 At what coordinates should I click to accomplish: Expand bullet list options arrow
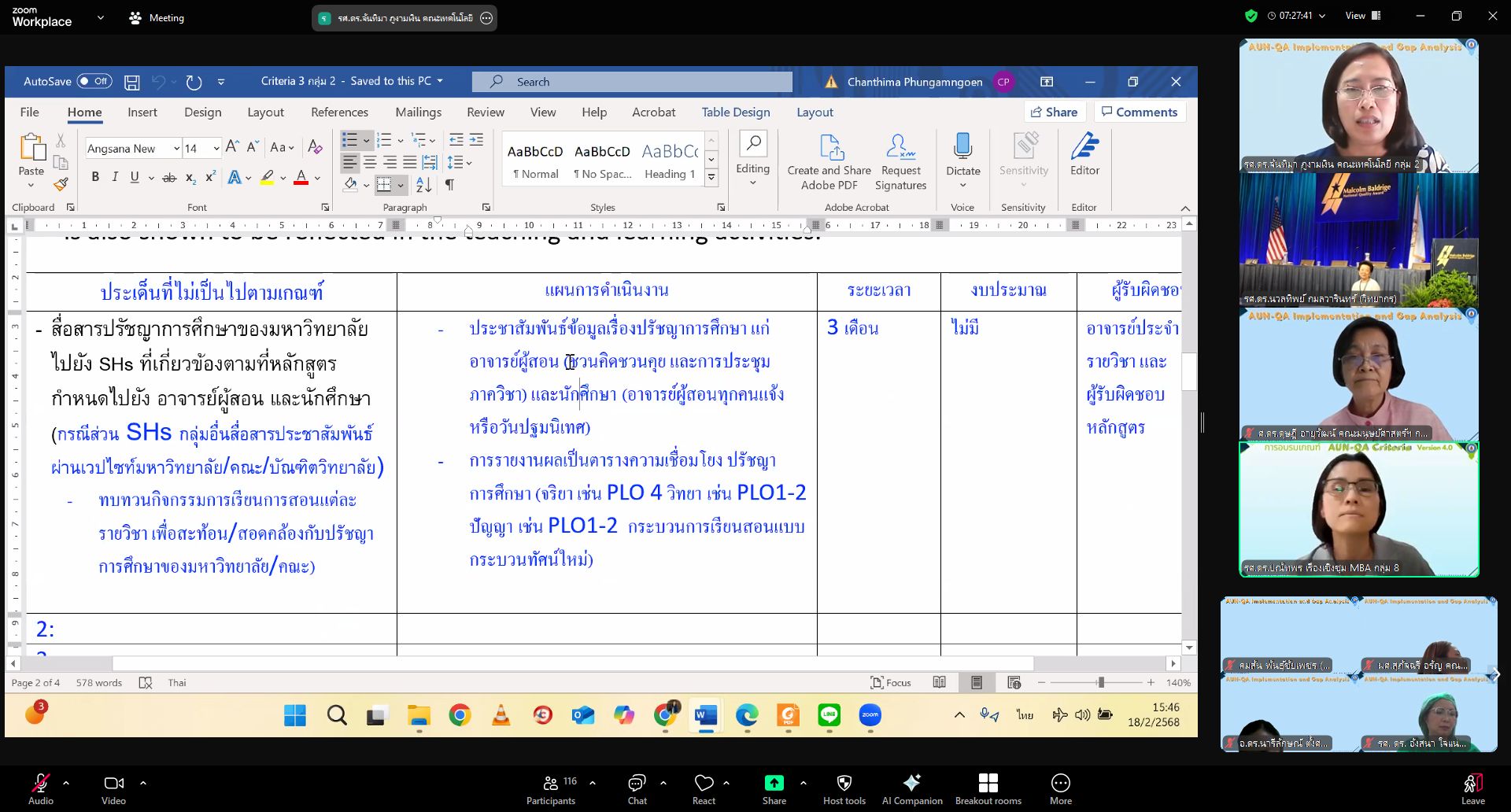tap(367, 141)
